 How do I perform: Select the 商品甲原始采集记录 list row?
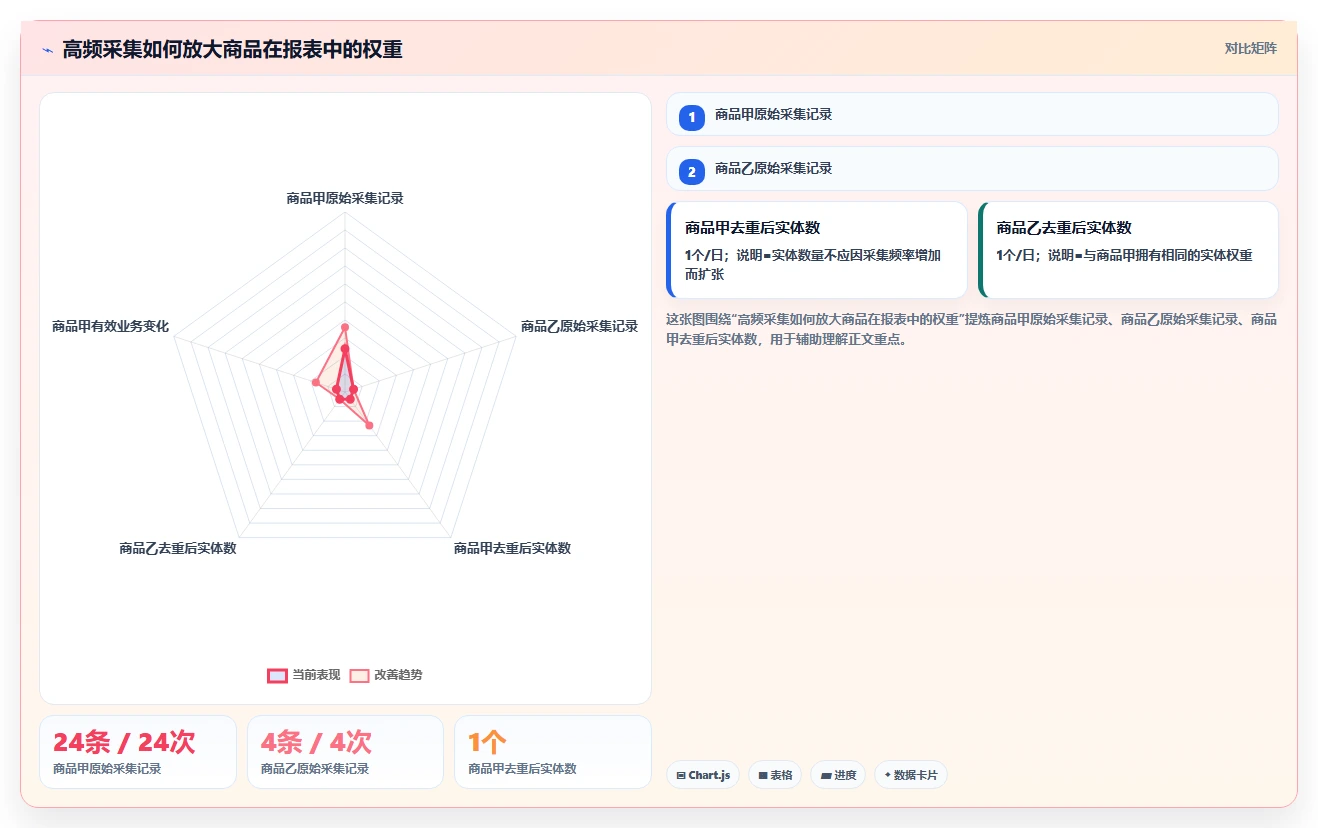coord(972,114)
